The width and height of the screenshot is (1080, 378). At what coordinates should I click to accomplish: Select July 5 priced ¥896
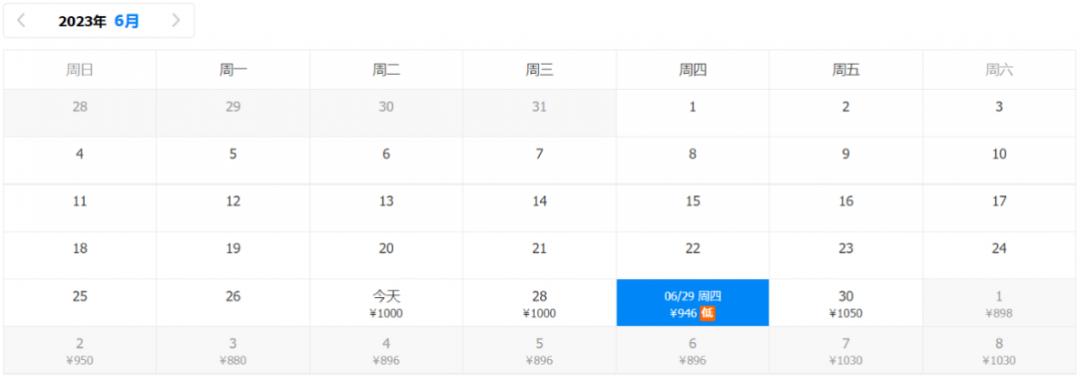[539, 350]
